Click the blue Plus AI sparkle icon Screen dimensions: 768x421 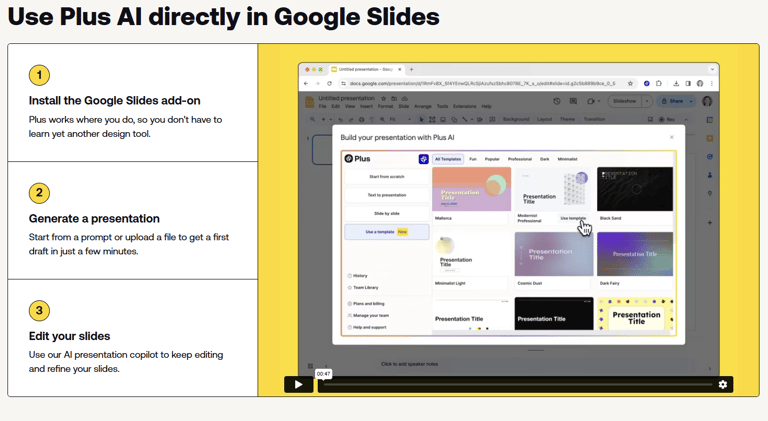coord(424,159)
